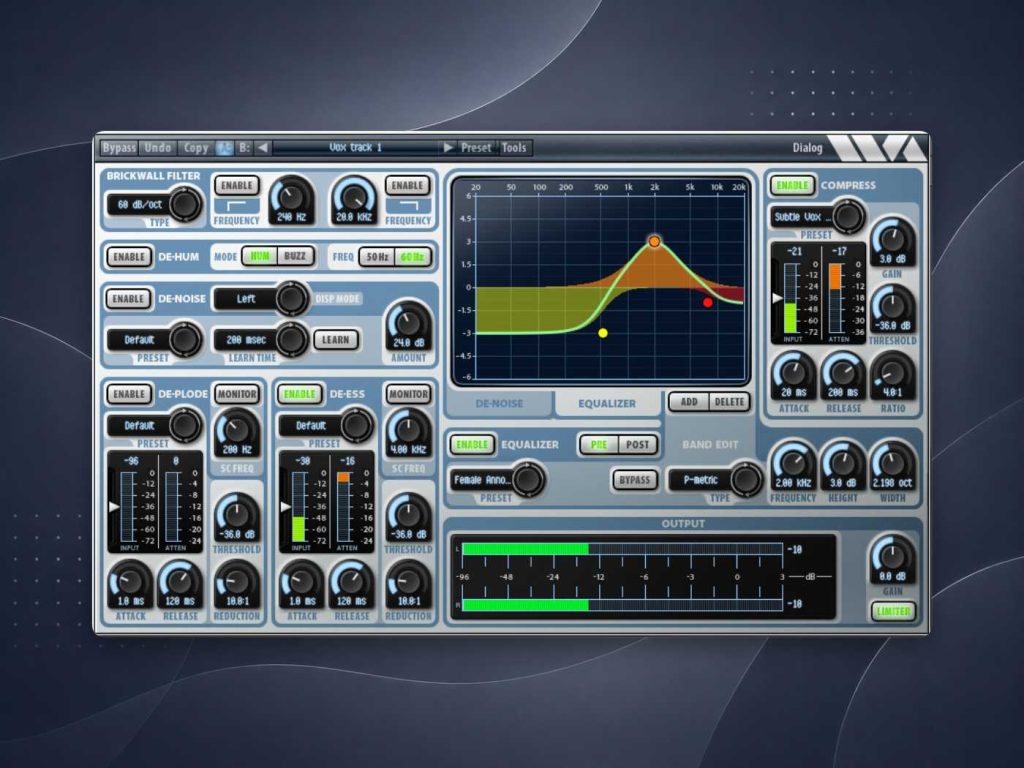Viewport: 1024px width, 768px height.
Task: Click the Compressor input meter threshold arrow
Action: coord(777,298)
